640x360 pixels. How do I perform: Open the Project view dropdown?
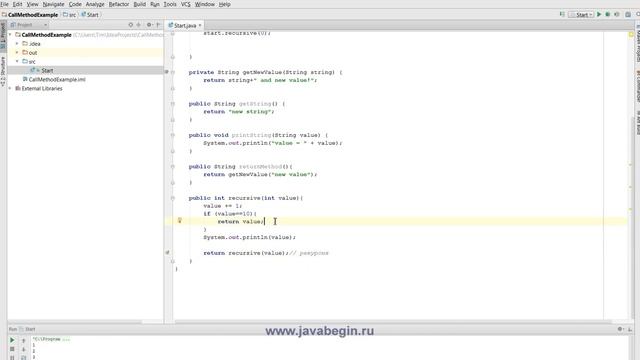point(29,25)
